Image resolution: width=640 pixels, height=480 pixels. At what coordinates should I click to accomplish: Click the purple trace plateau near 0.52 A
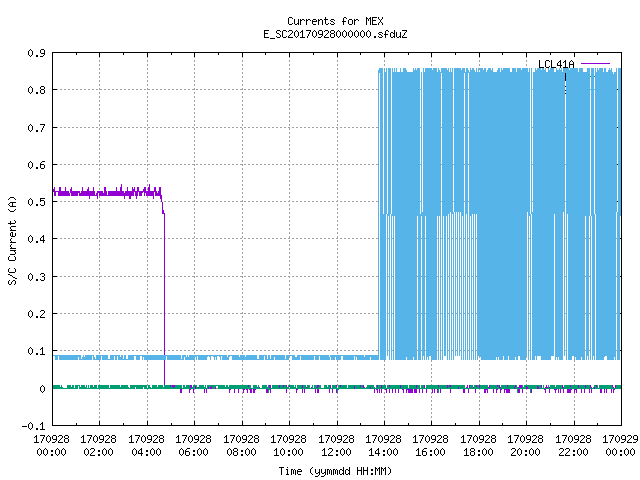tap(107, 192)
